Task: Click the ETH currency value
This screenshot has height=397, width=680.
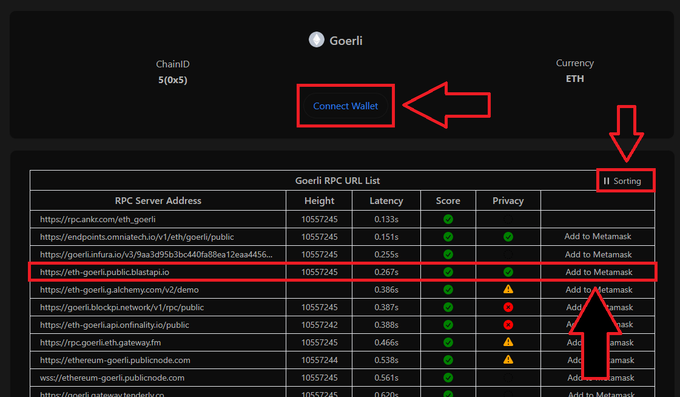Action: pyautogui.click(x=575, y=79)
